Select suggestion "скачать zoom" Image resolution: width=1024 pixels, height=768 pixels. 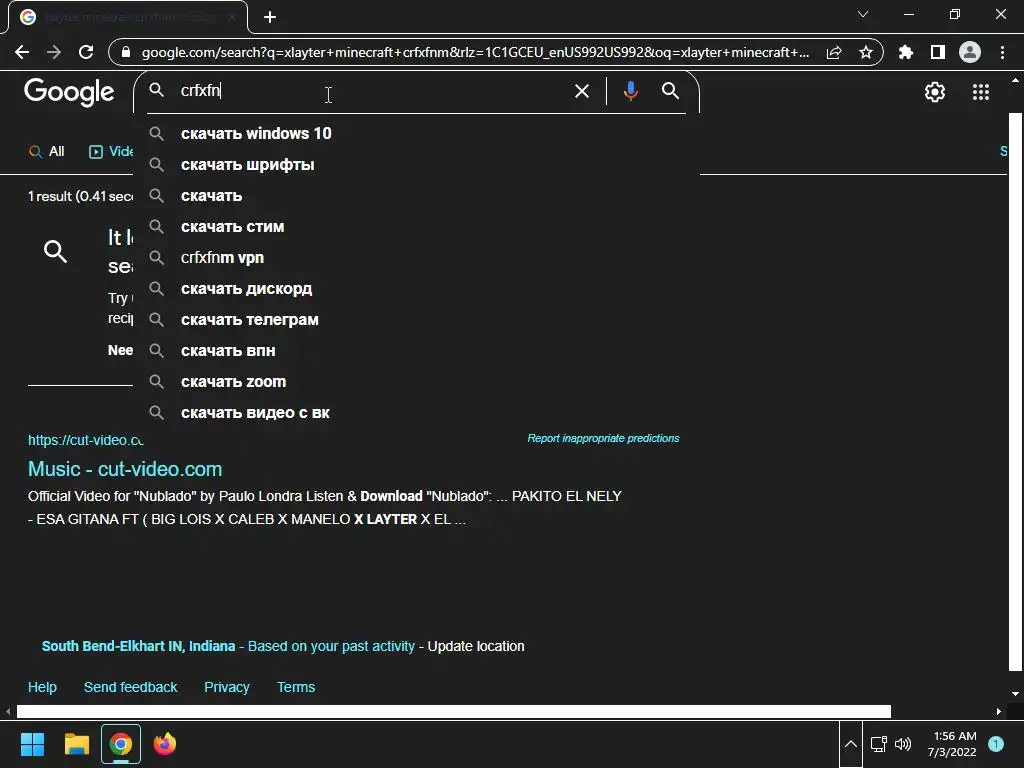416,381
